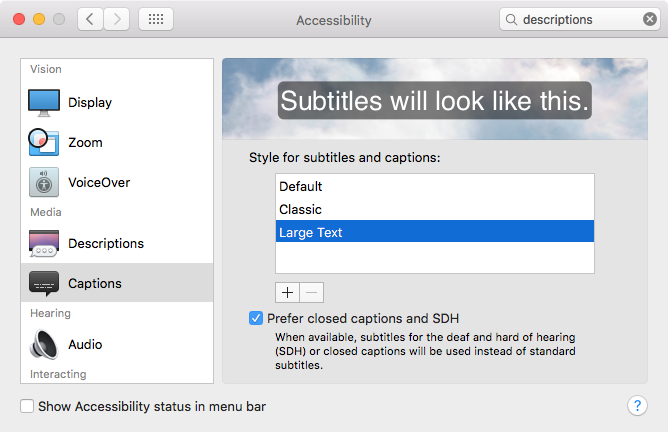Open the Captions pane label

(95, 283)
